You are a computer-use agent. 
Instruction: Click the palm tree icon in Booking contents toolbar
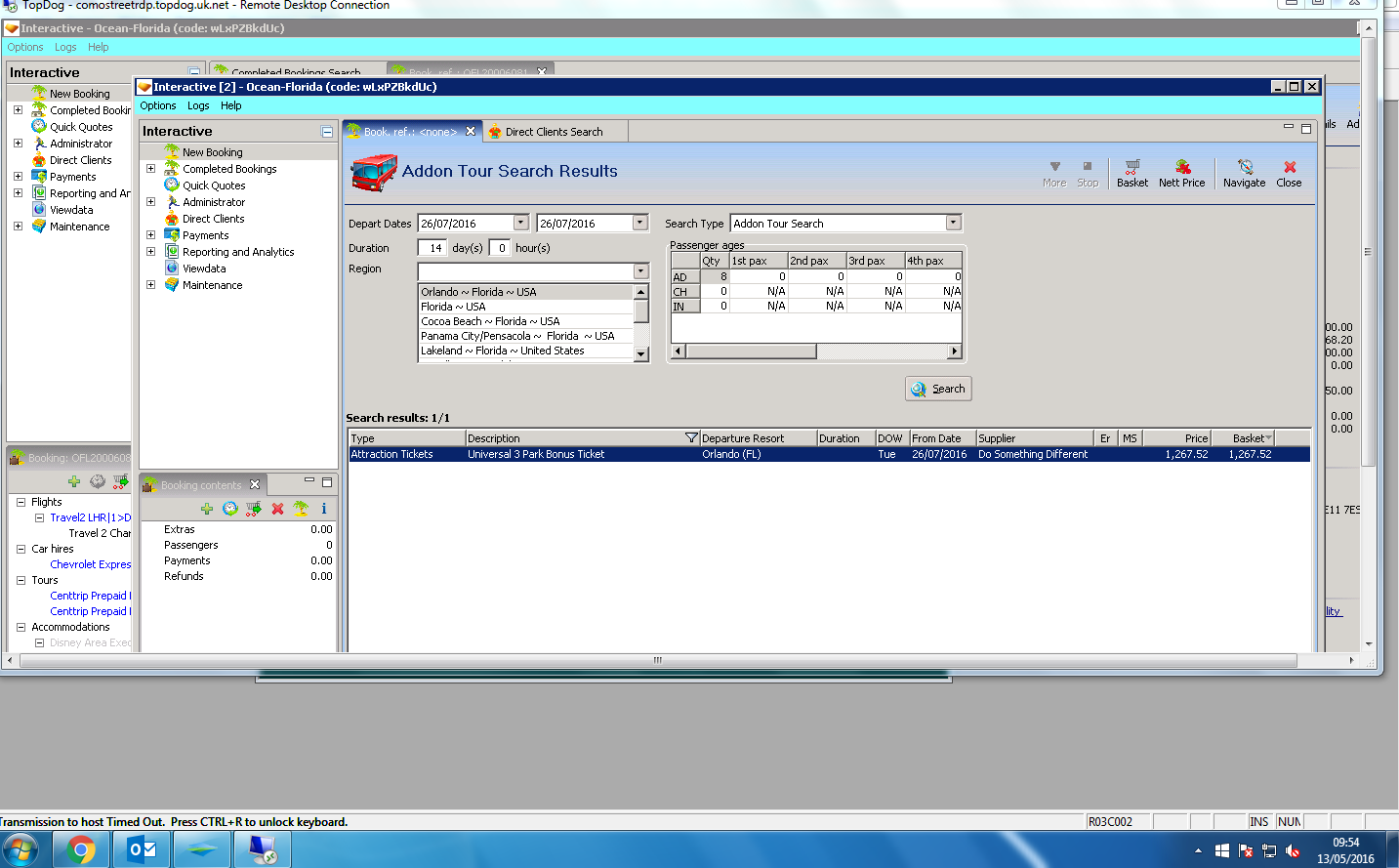tap(301, 509)
